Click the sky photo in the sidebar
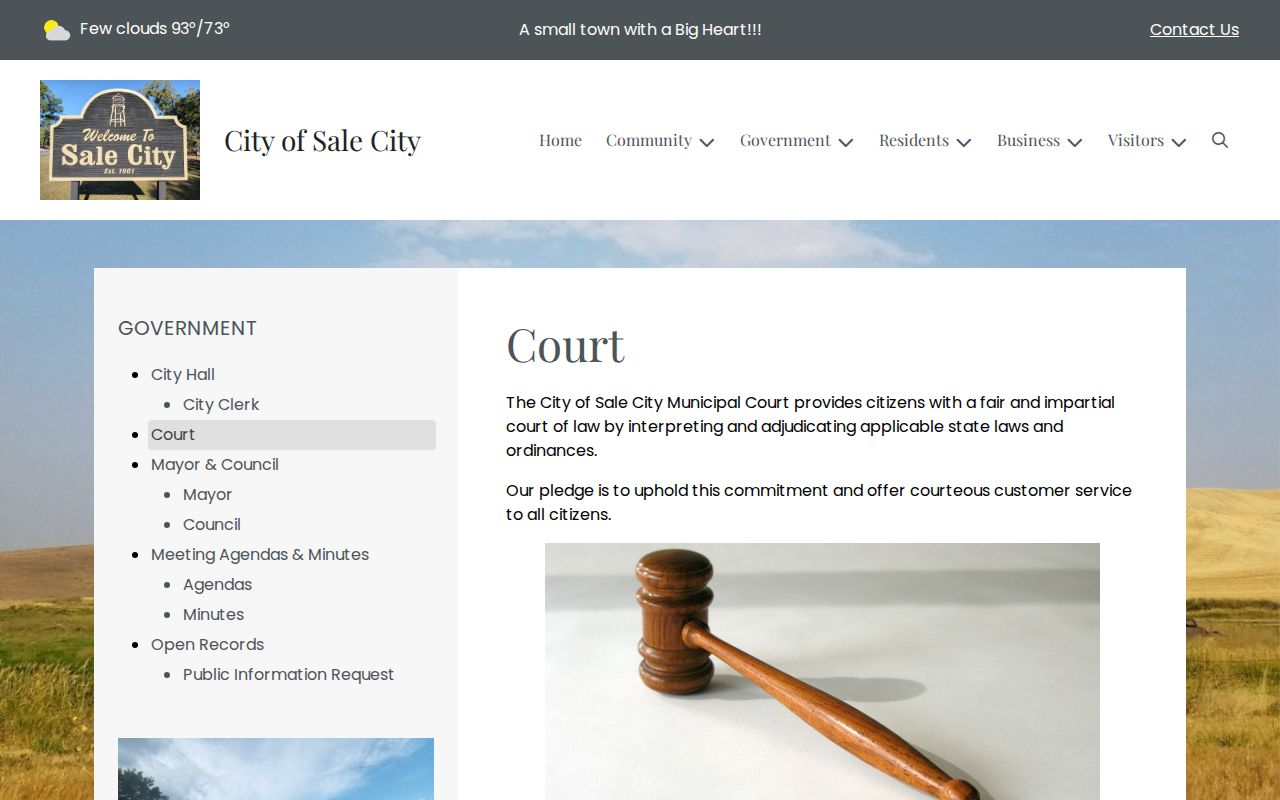1280x800 pixels. tap(276, 769)
